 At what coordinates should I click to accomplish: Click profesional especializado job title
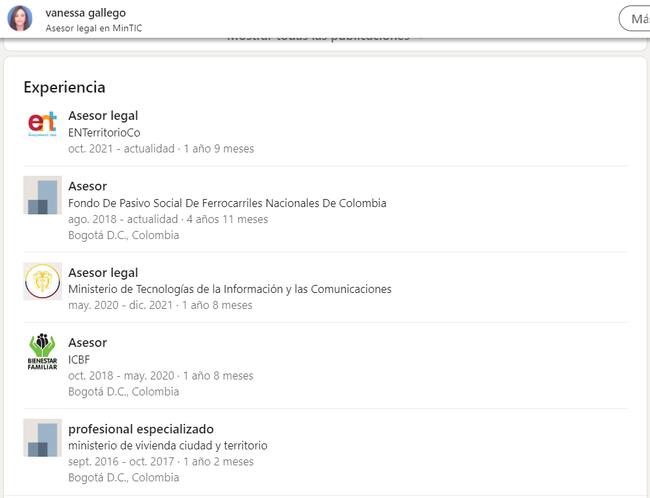pyautogui.click(x=141, y=429)
